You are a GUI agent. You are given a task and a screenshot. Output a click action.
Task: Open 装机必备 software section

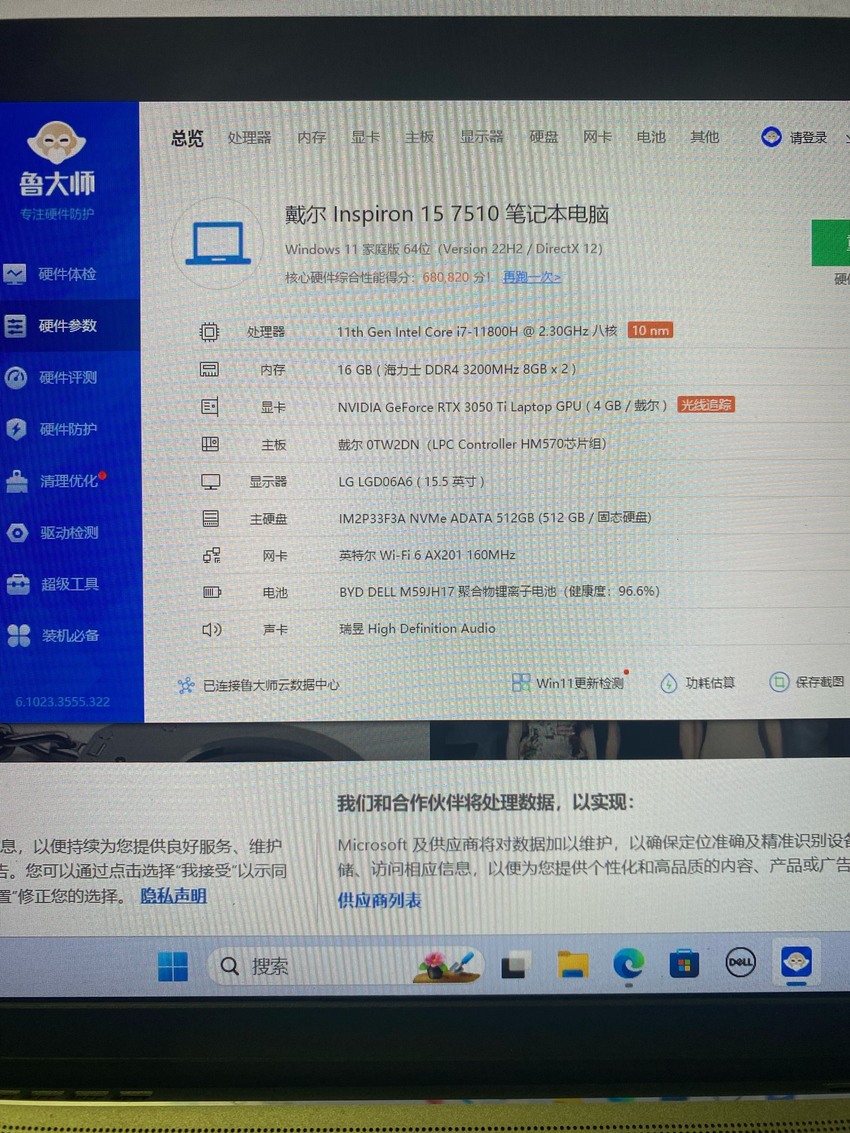click(x=52, y=636)
